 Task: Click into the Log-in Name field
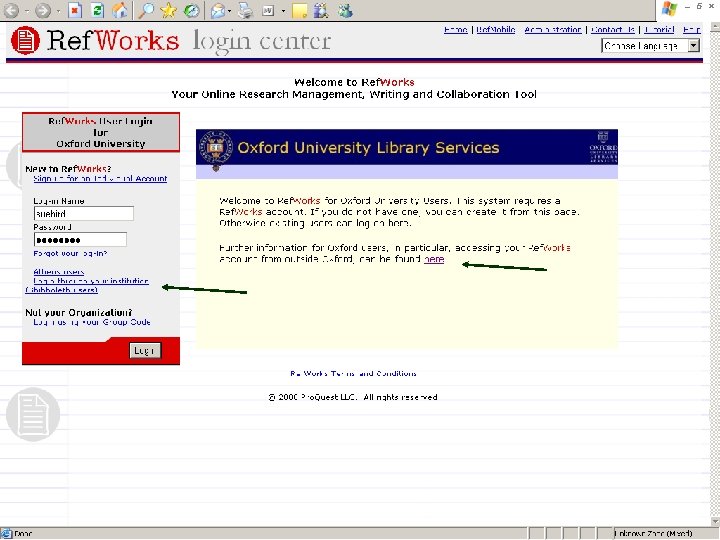84,214
